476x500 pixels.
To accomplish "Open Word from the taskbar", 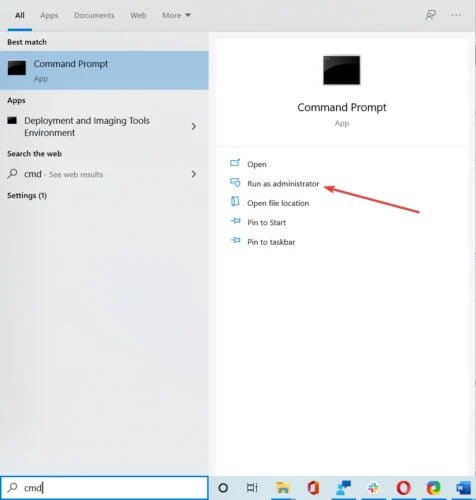I will (x=463, y=488).
